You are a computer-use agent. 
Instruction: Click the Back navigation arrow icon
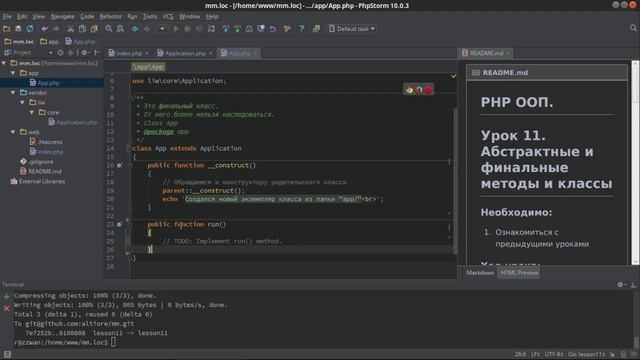tap(135, 29)
